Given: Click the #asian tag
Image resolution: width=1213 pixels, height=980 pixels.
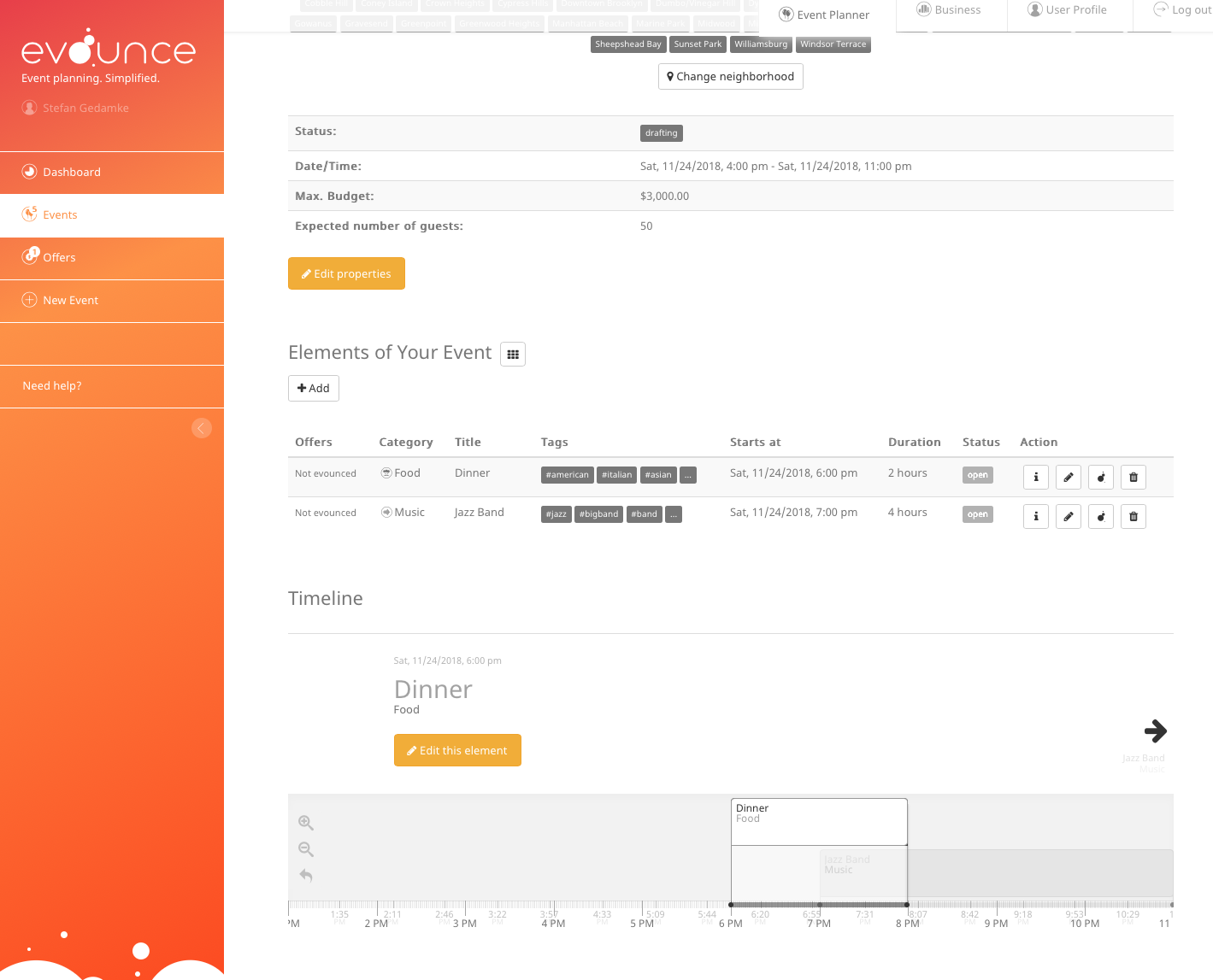Looking at the screenshot, I should click(658, 475).
